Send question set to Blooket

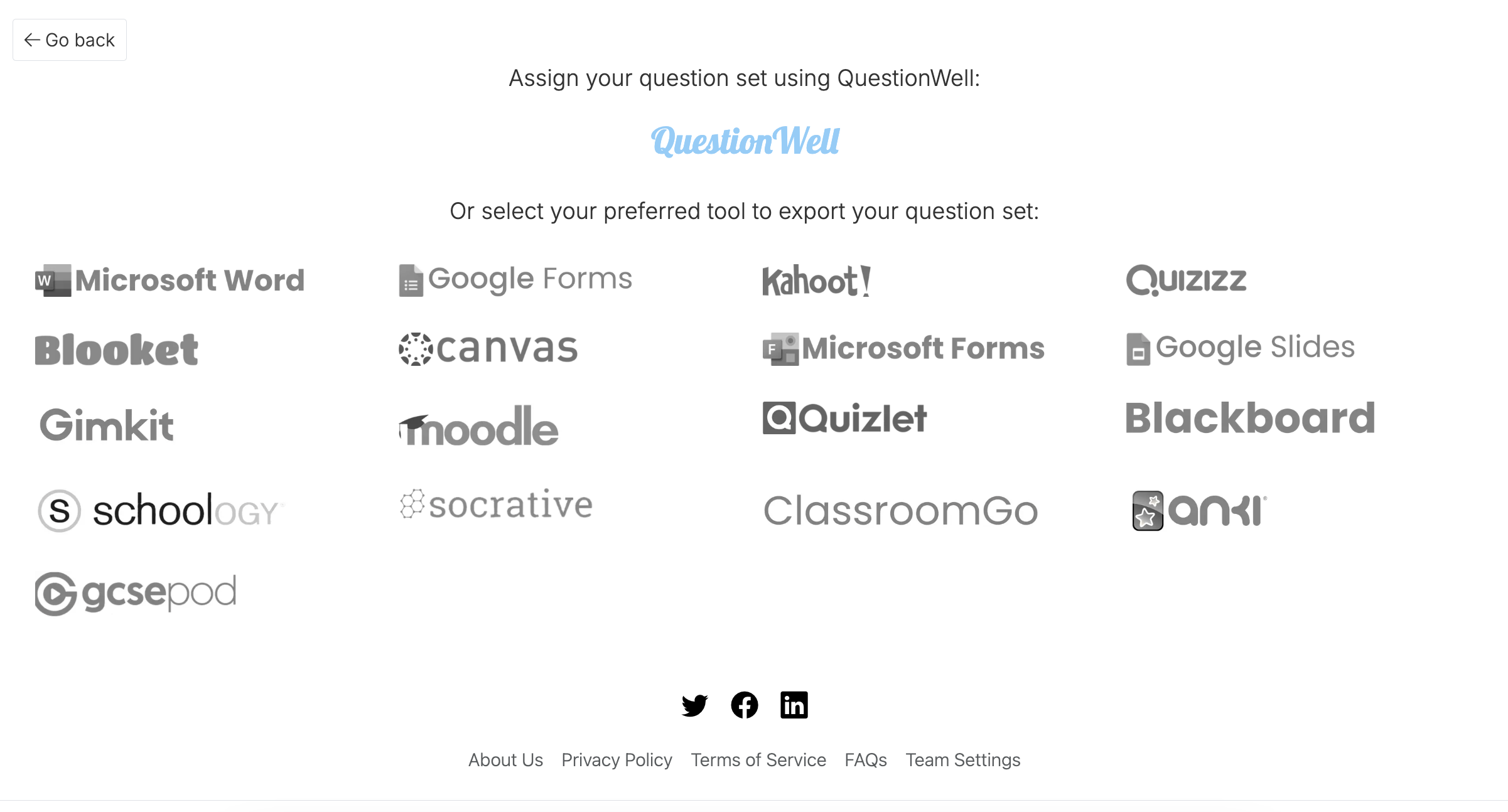coord(116,350)
